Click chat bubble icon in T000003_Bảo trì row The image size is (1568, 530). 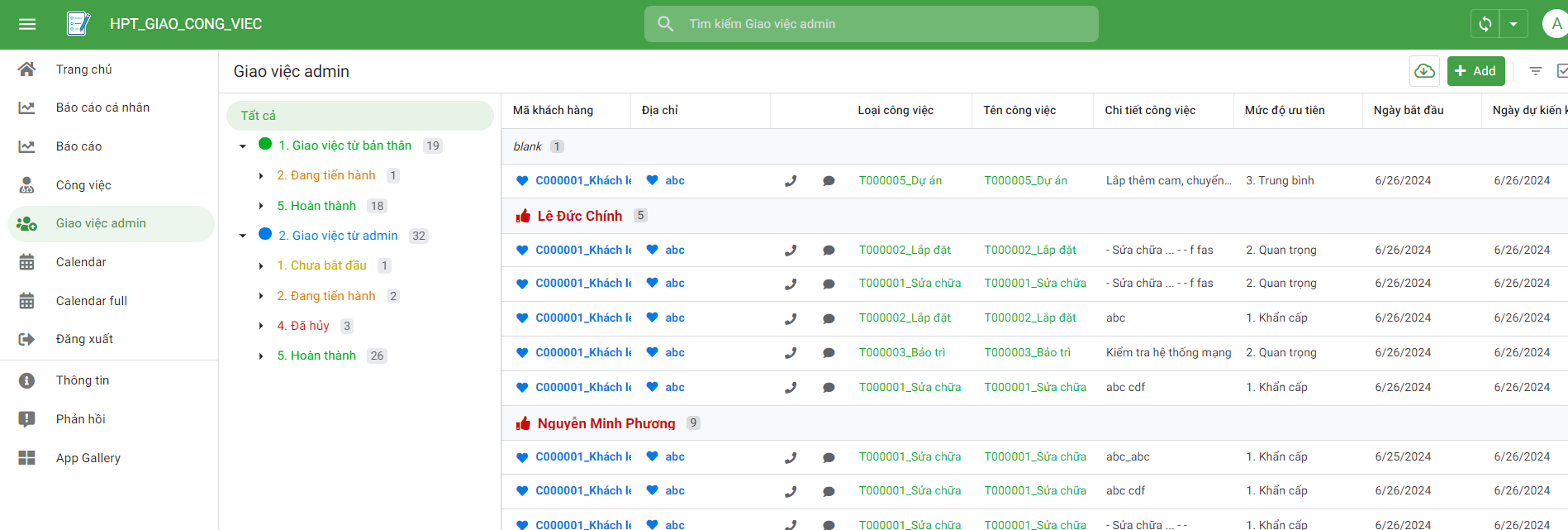(829, 353)
